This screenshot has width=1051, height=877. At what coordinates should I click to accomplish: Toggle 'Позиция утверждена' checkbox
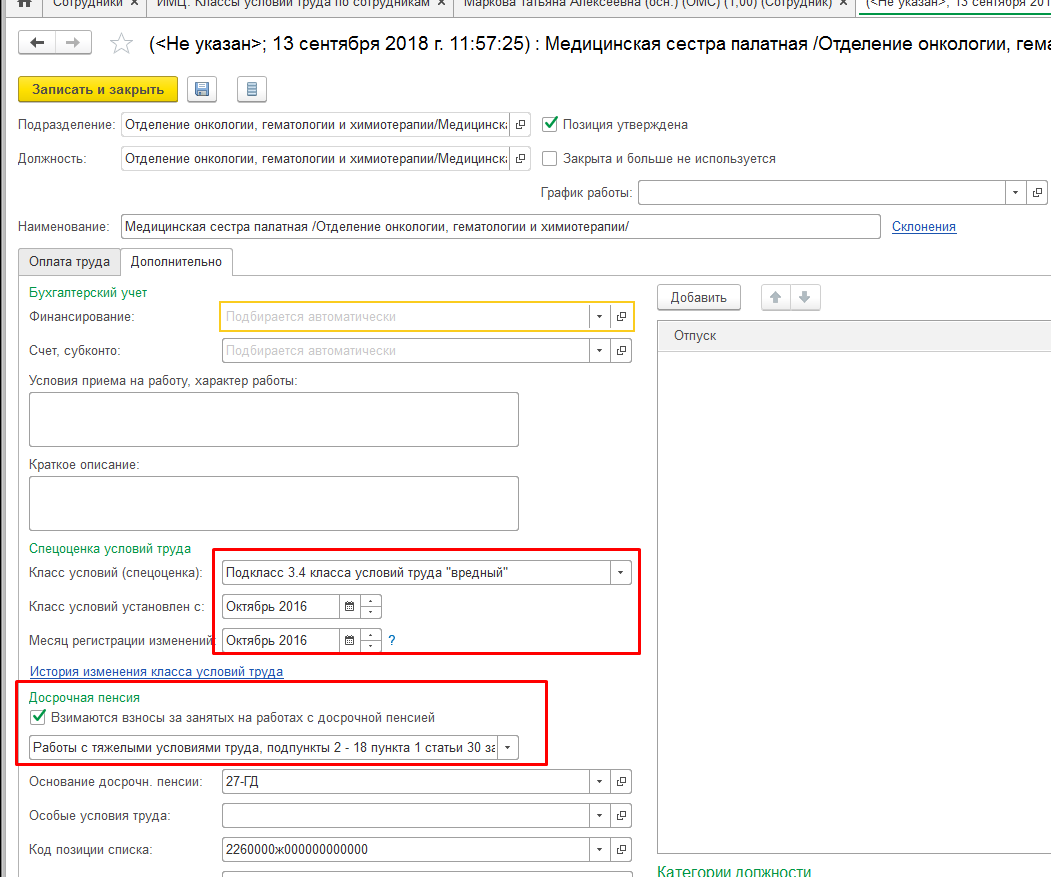tap(549, 125)
